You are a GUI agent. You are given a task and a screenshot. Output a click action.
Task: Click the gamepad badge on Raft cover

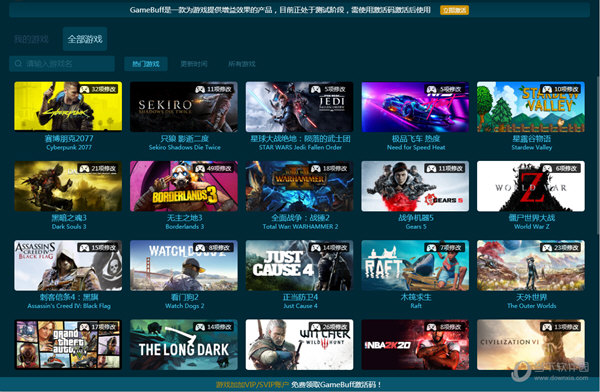pyautogui.click(x=445, y=248)
